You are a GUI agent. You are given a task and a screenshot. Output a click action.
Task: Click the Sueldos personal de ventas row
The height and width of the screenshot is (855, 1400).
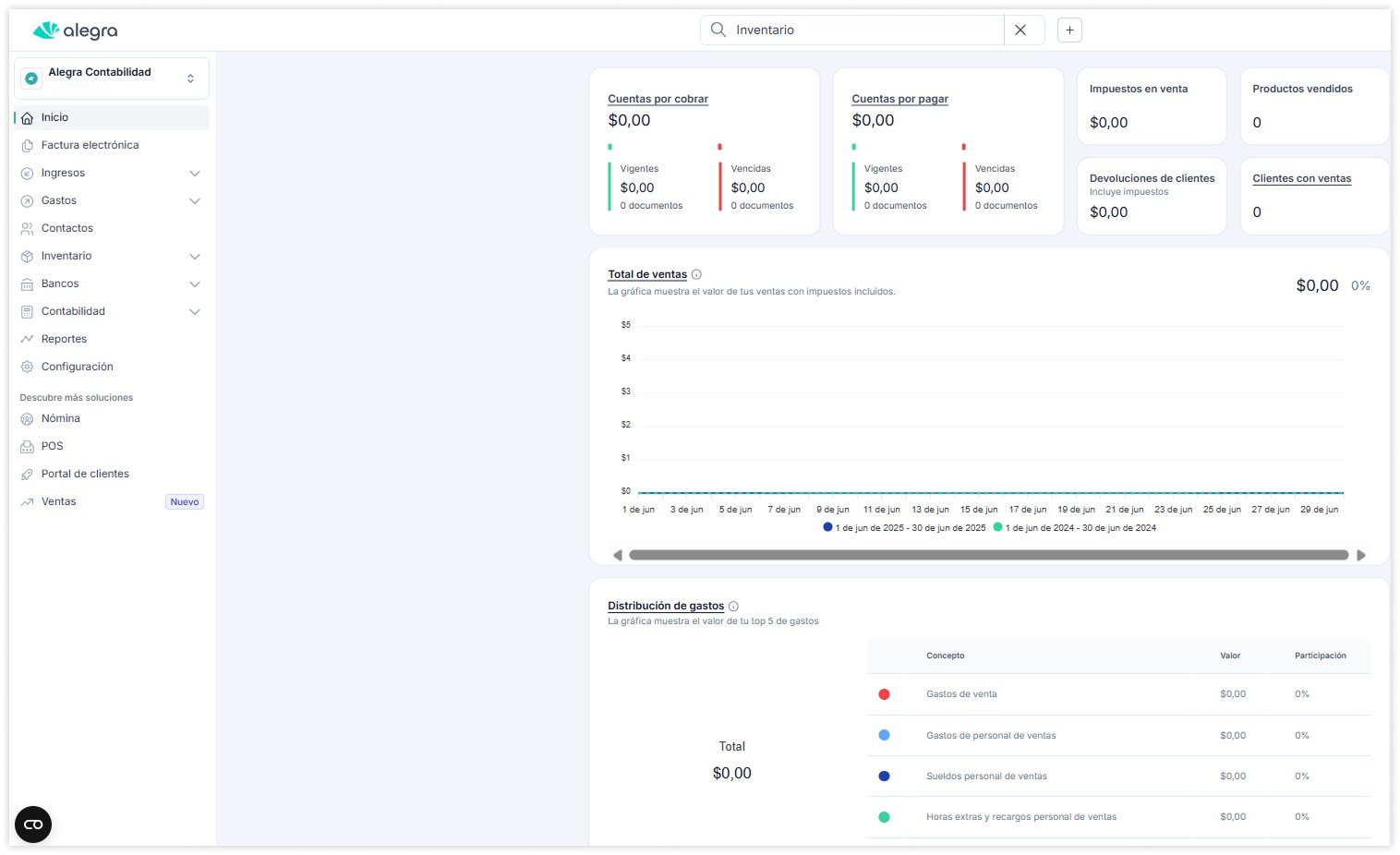[1118, 777]
